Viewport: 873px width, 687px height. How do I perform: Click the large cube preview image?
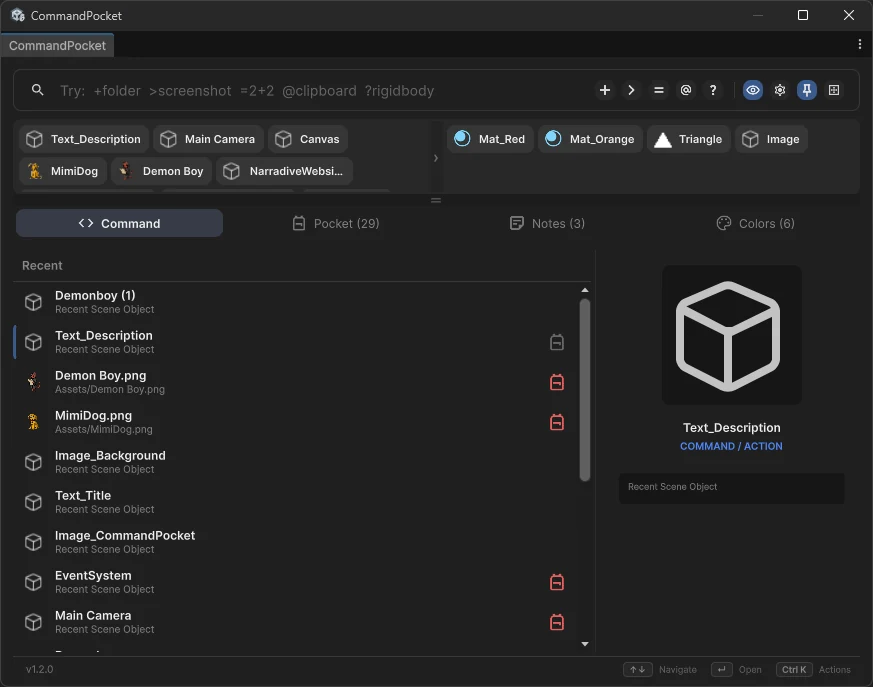[x=731, y=335]
